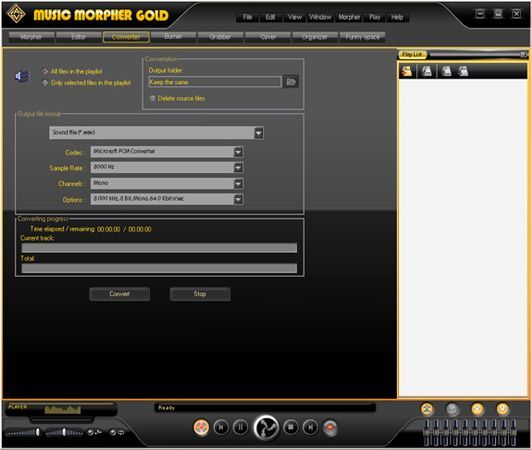Image resolution: width=531 pixels, height=450 pixels.
Task: Click the third playlist toolbar document icon
Action: (x=446, y=71)
